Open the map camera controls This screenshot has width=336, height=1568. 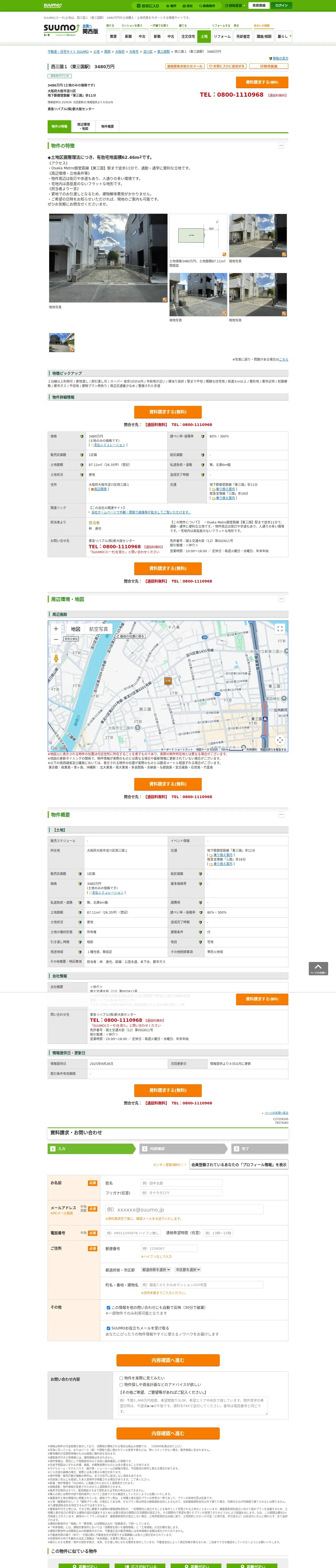click(x=280, y=740)
